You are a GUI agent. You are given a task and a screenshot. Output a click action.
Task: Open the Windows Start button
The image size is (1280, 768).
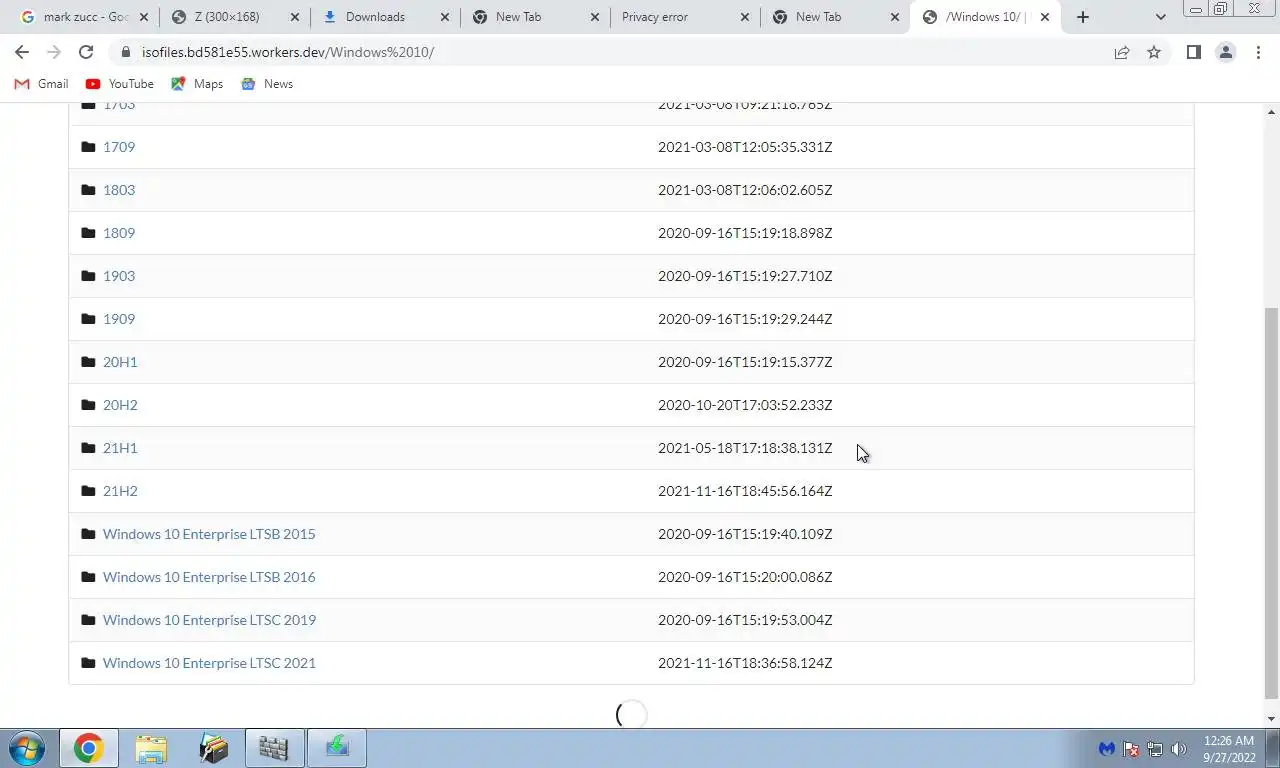27,748
